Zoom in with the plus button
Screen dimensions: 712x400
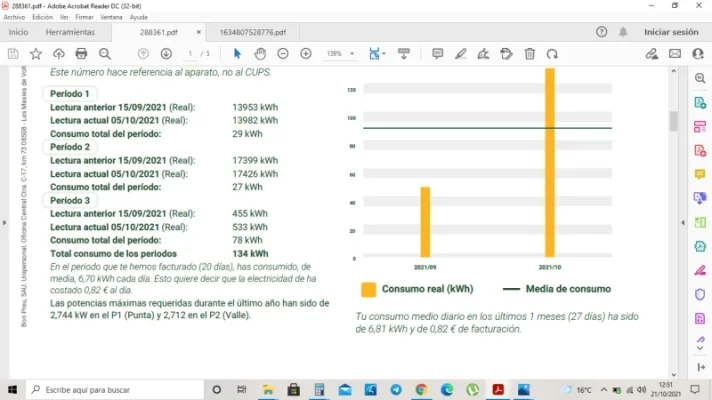306,54
